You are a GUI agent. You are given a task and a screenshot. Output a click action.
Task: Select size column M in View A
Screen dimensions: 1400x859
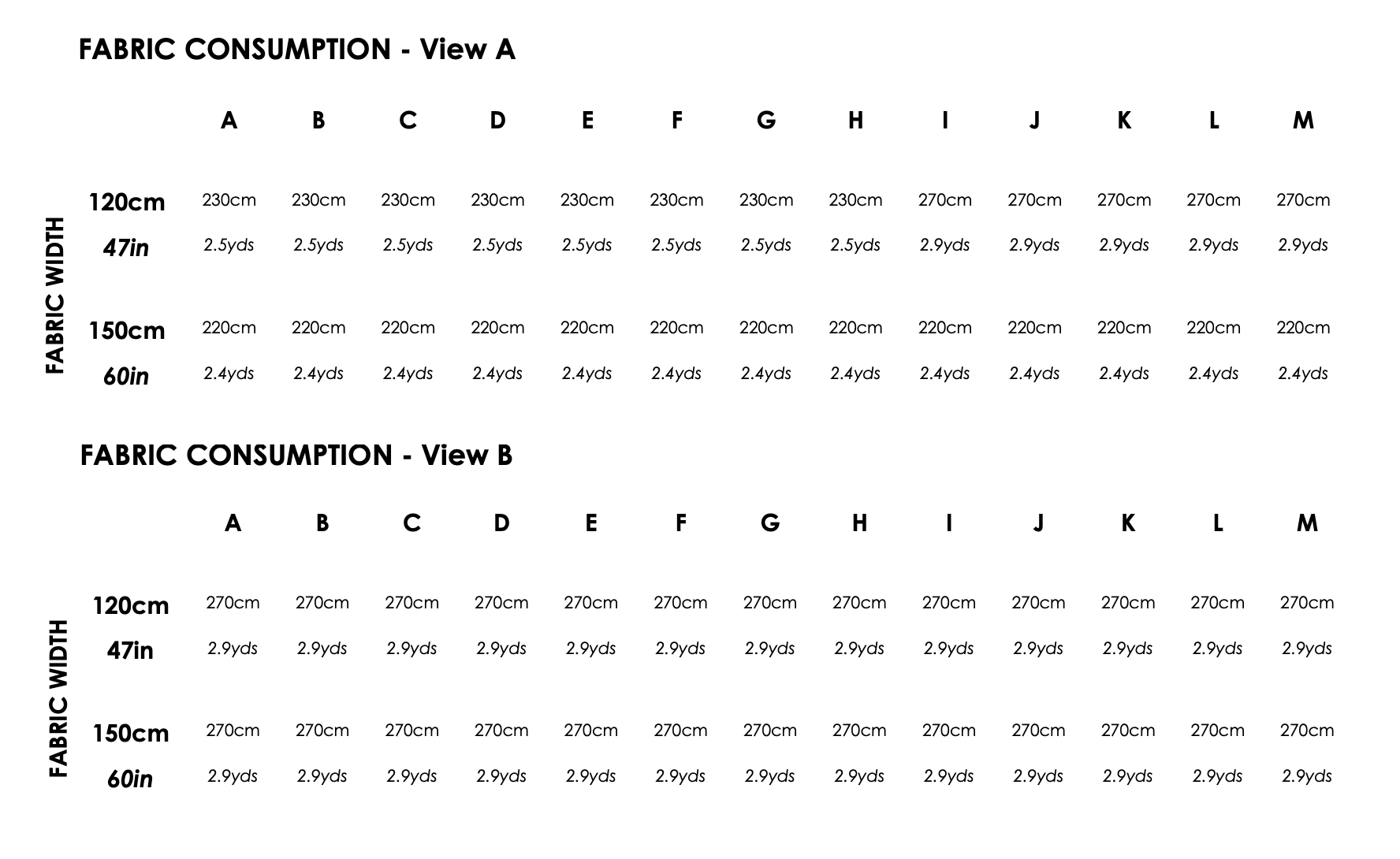[x=1303, y=120]
